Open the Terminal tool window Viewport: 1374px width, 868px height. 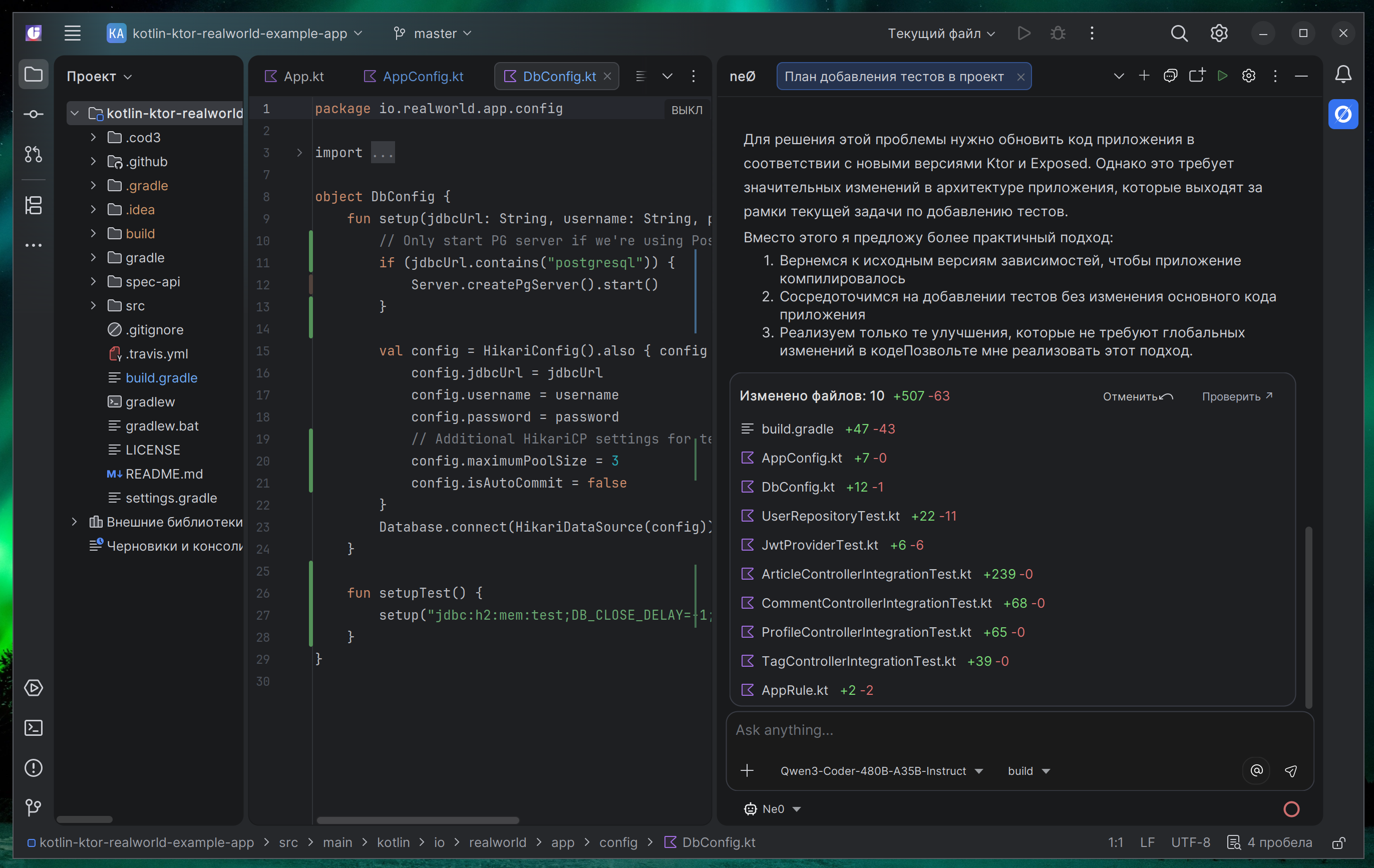[x=33, y=728]
